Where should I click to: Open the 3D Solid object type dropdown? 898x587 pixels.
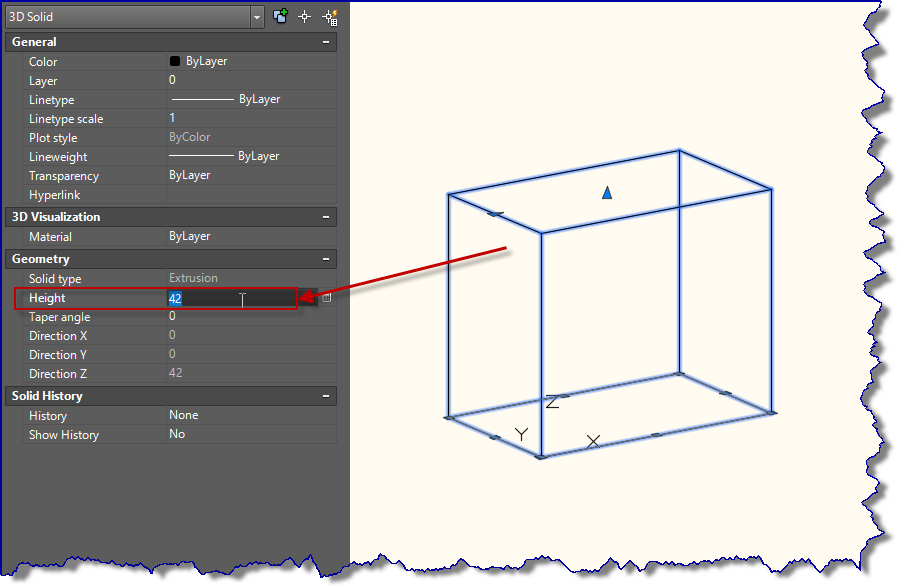click(255, 16)
